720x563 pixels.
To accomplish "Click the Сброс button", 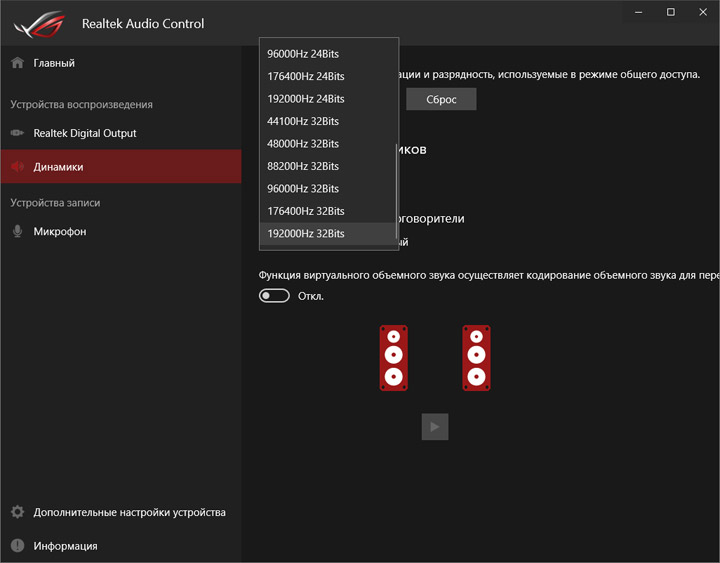I will (441, 99).
